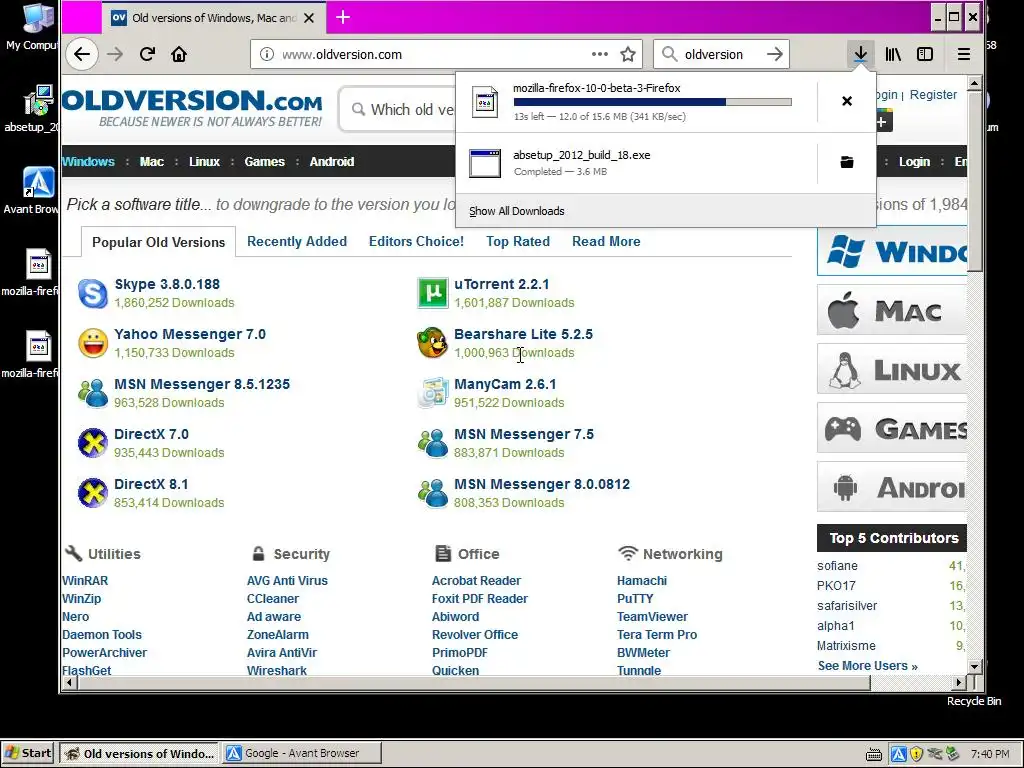Reload the oldversion.com page
The image size is (1024, 768).
pos(147,54)
